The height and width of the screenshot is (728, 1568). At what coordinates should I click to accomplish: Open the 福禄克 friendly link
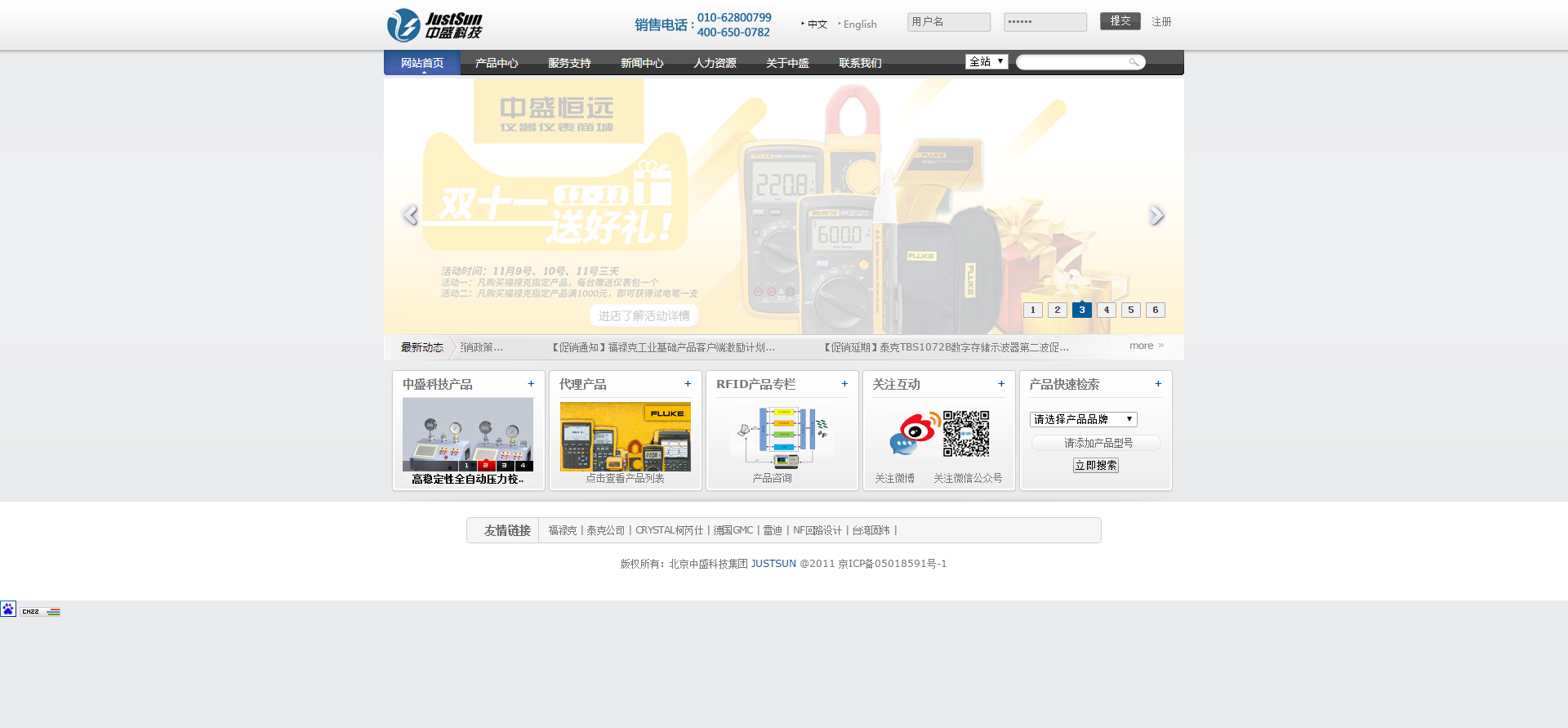pos(563,530)
